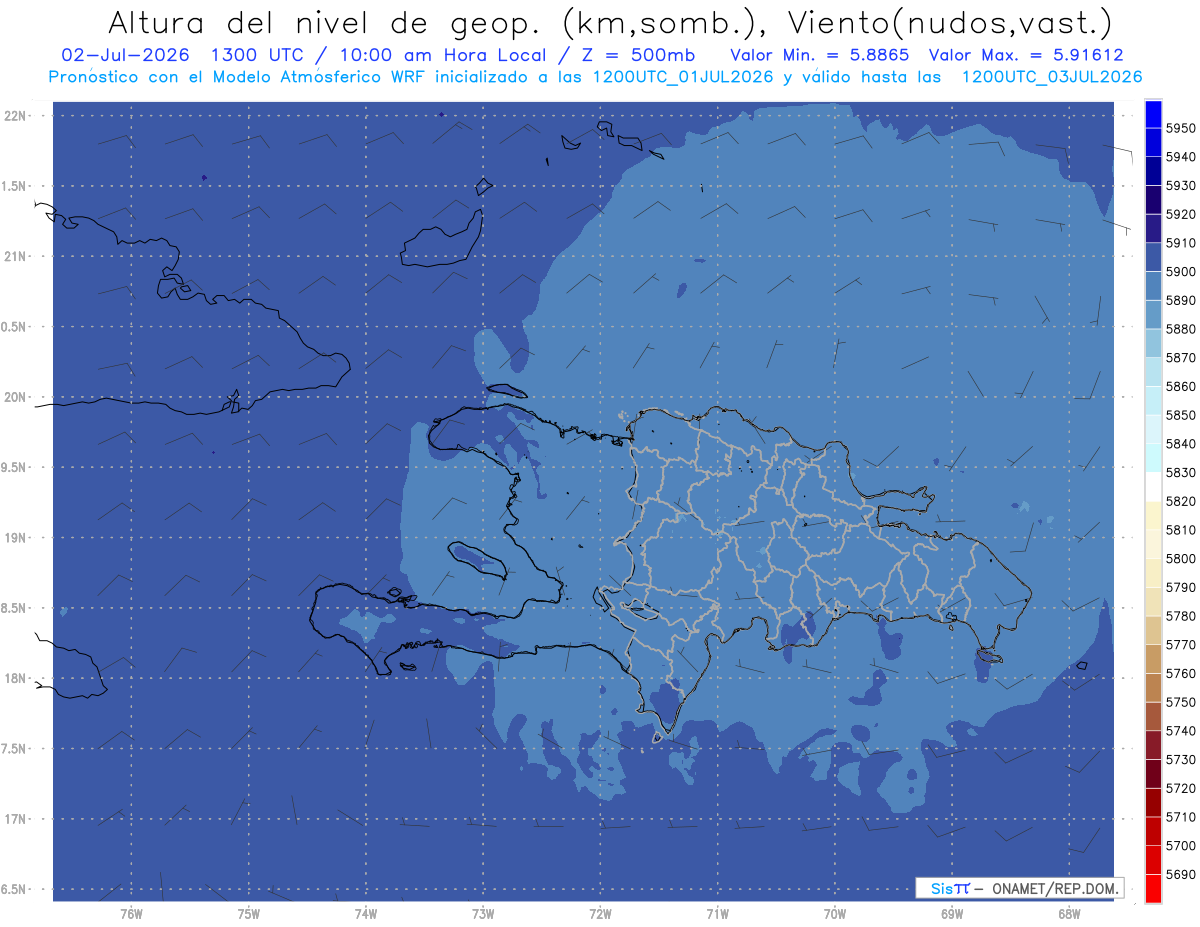Click the 'Valor Max. = 5.91612' text
Image resolution: width=1200 pixels, height=927 pixels.
(x=1026, y=56)
